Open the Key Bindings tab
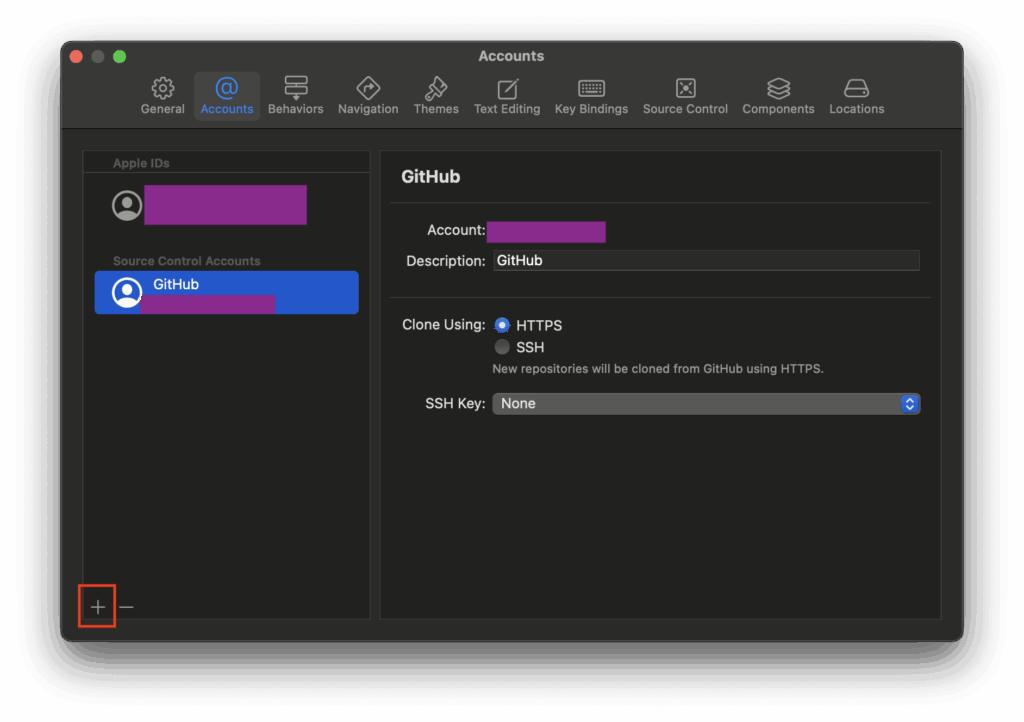This screenshot has width=1024, height=722. tap(591, 96)
